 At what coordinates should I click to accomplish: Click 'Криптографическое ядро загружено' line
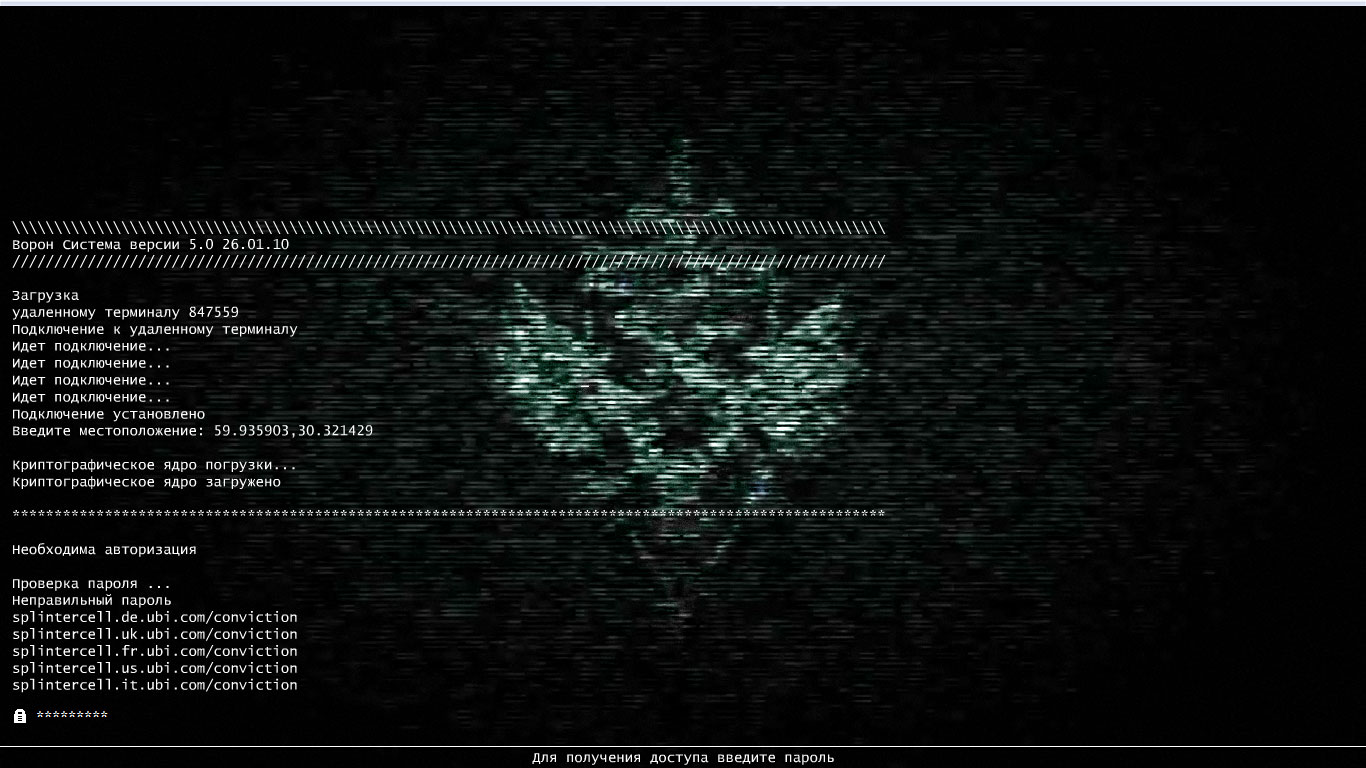click(147, 482)
